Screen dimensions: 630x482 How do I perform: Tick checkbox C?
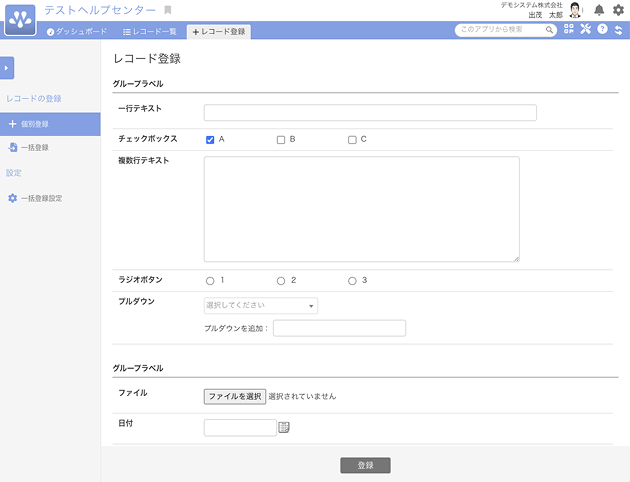click(x=352, y=140)
